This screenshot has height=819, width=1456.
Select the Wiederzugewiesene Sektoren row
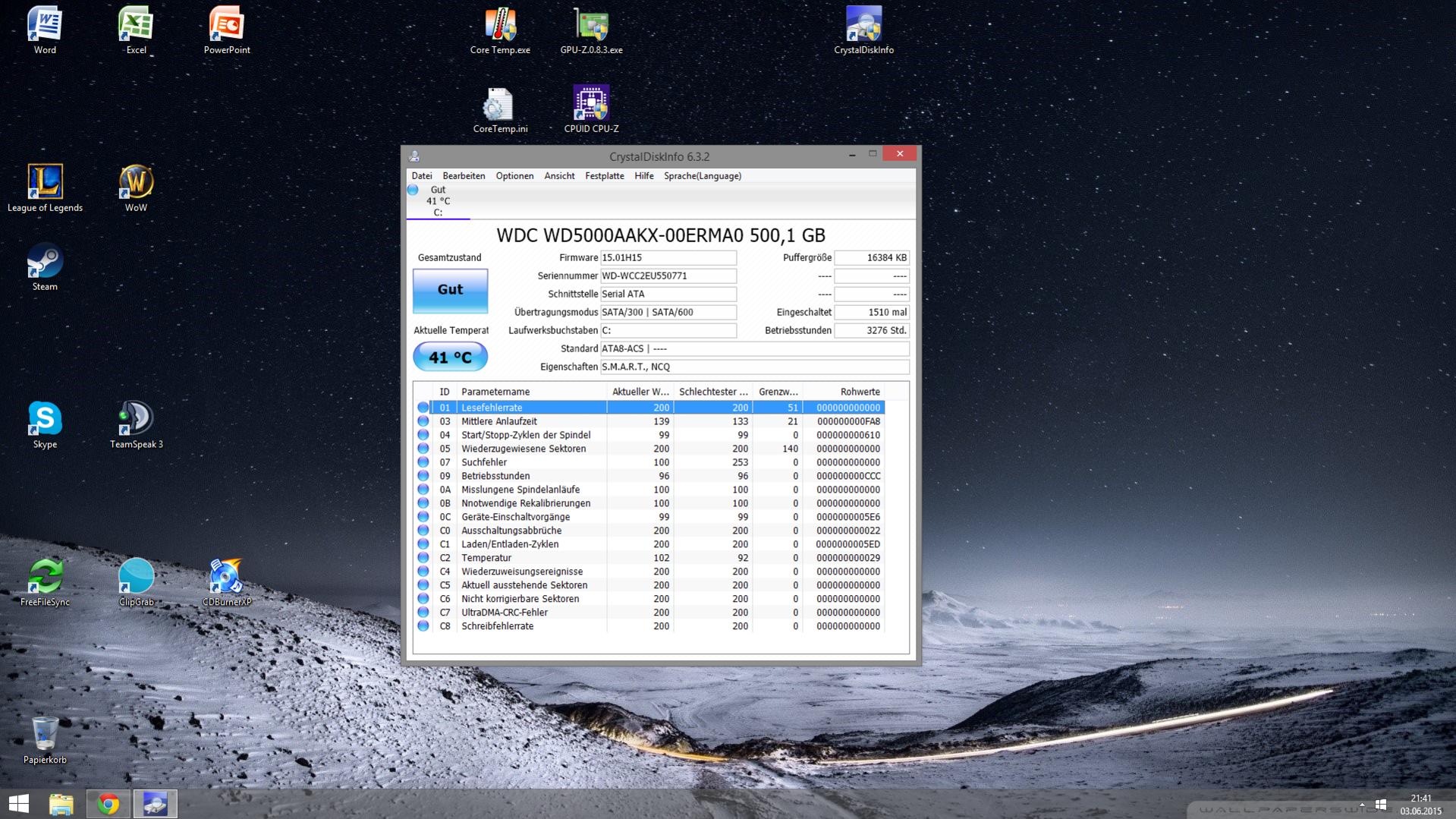pos(650,449)
